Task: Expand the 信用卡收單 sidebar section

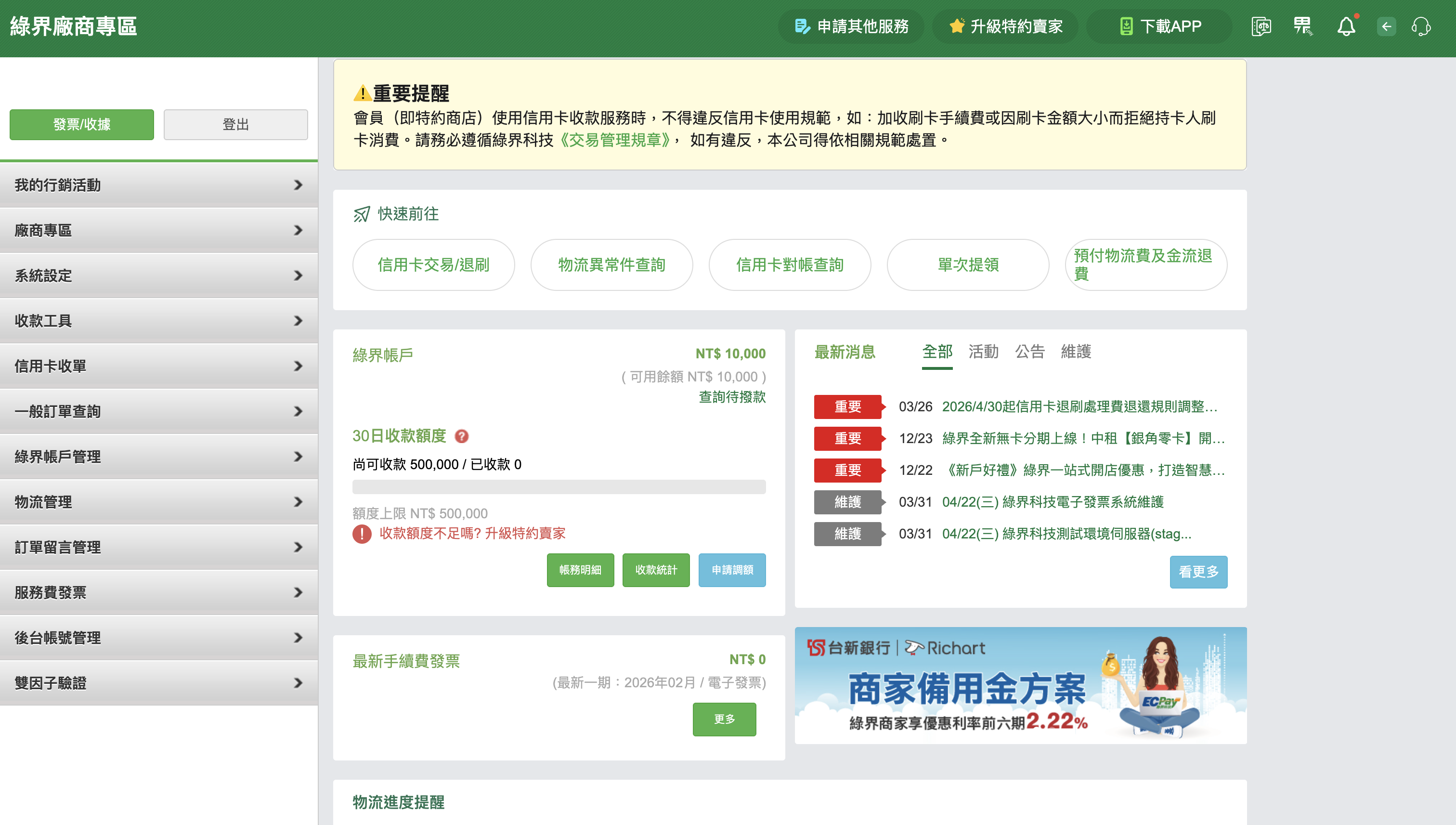Action: pyautogui.click(x=159, y=366)
